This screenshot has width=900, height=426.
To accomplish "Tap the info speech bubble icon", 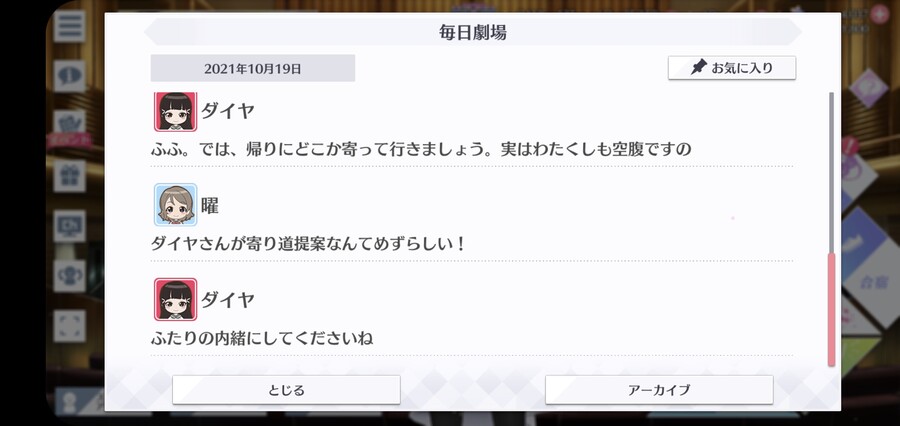I will point(69,76).
